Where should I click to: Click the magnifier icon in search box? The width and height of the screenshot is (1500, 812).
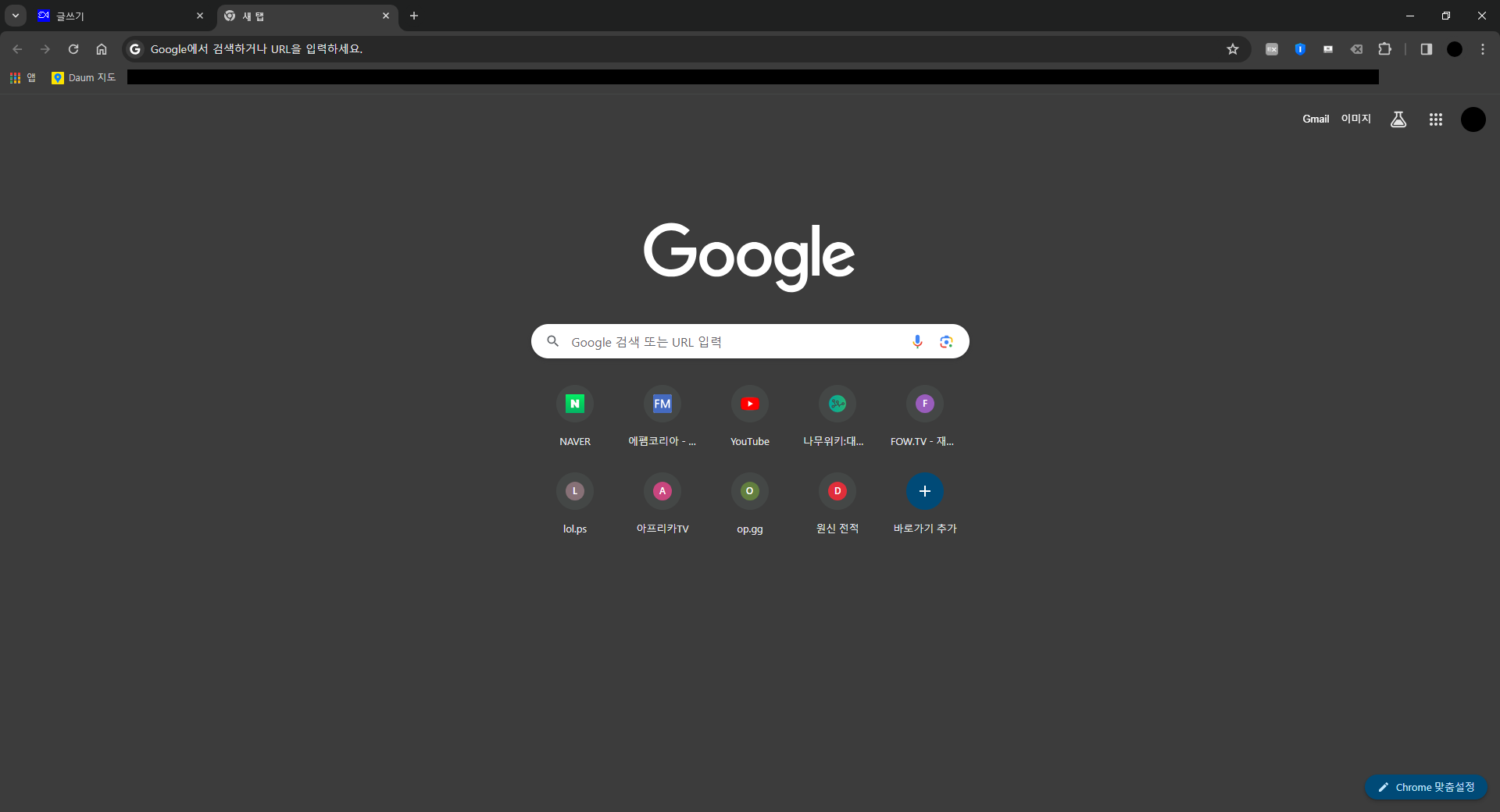pos(553,341)
